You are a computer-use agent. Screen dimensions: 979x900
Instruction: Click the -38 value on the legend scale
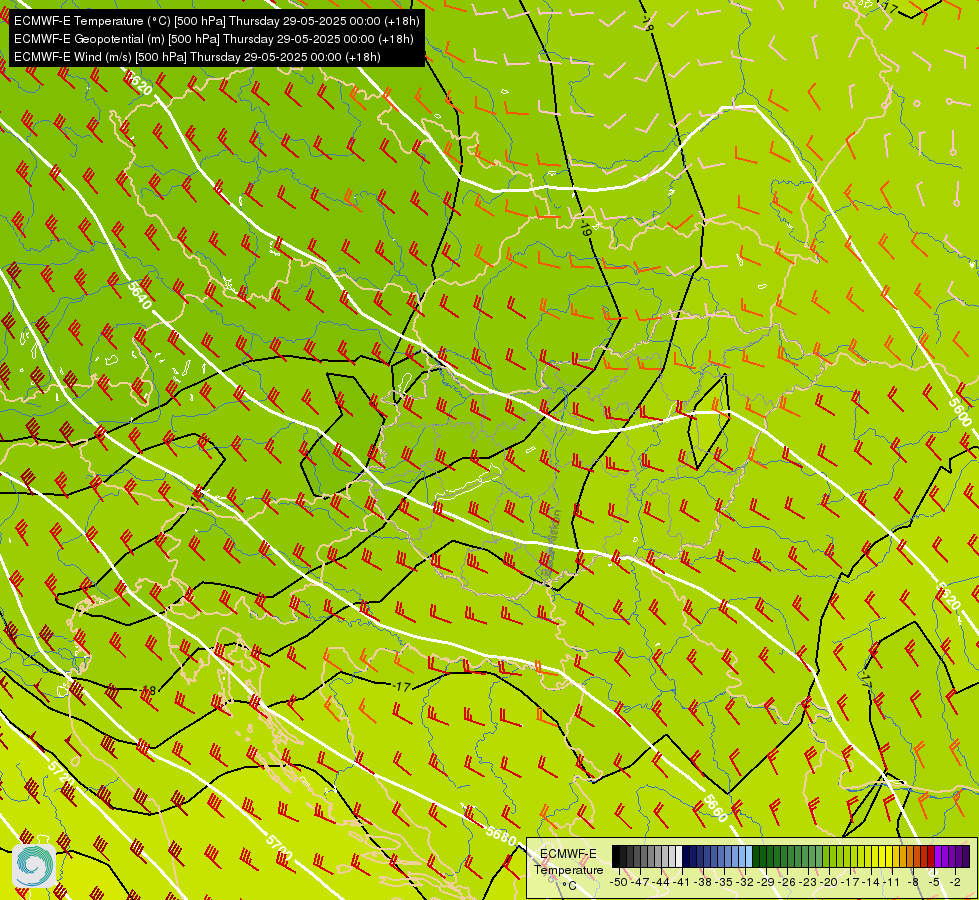pos(703,882)
